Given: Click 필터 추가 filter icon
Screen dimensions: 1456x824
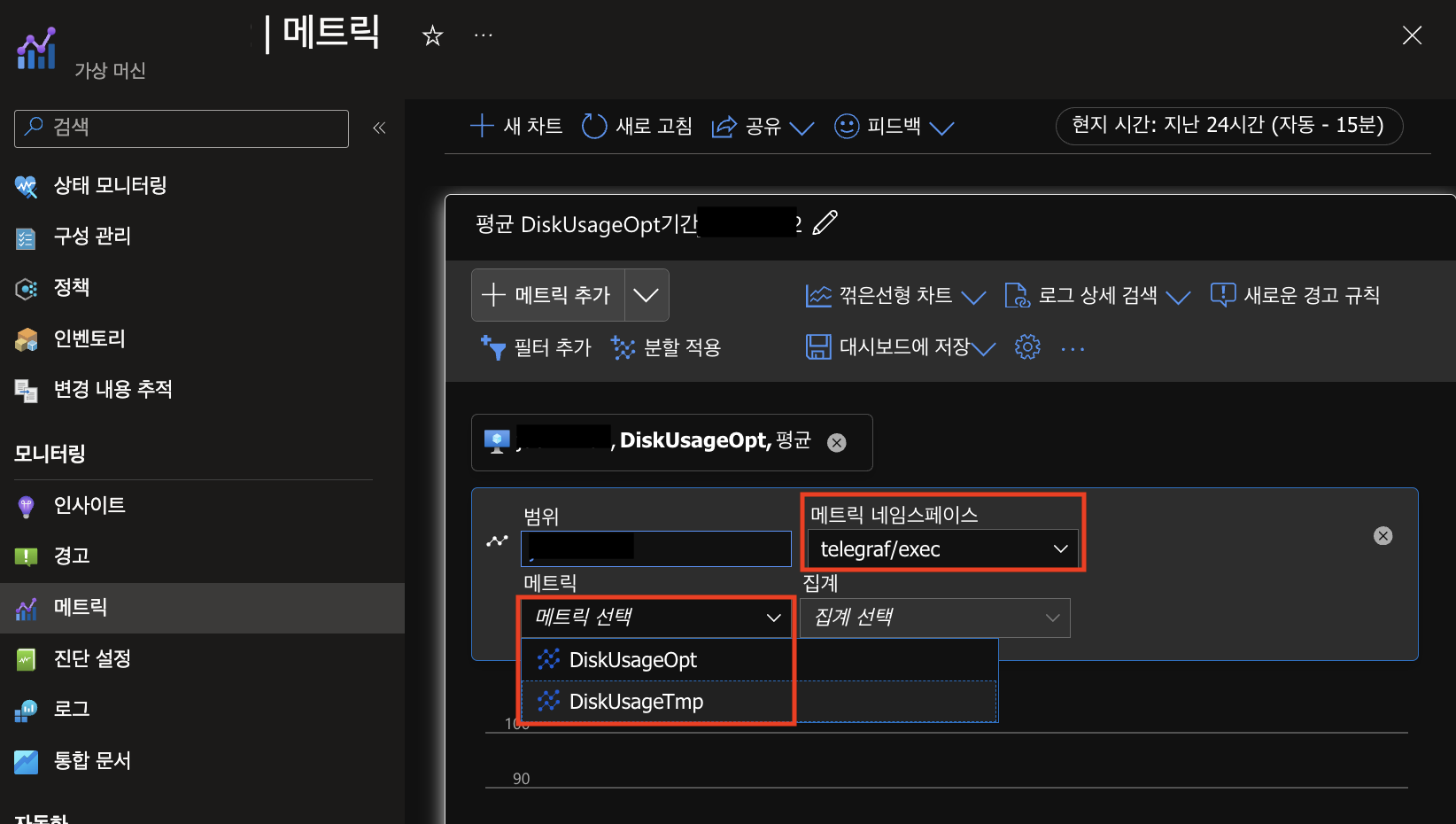Looking at the screenshot, I should (x=492, y=347).
